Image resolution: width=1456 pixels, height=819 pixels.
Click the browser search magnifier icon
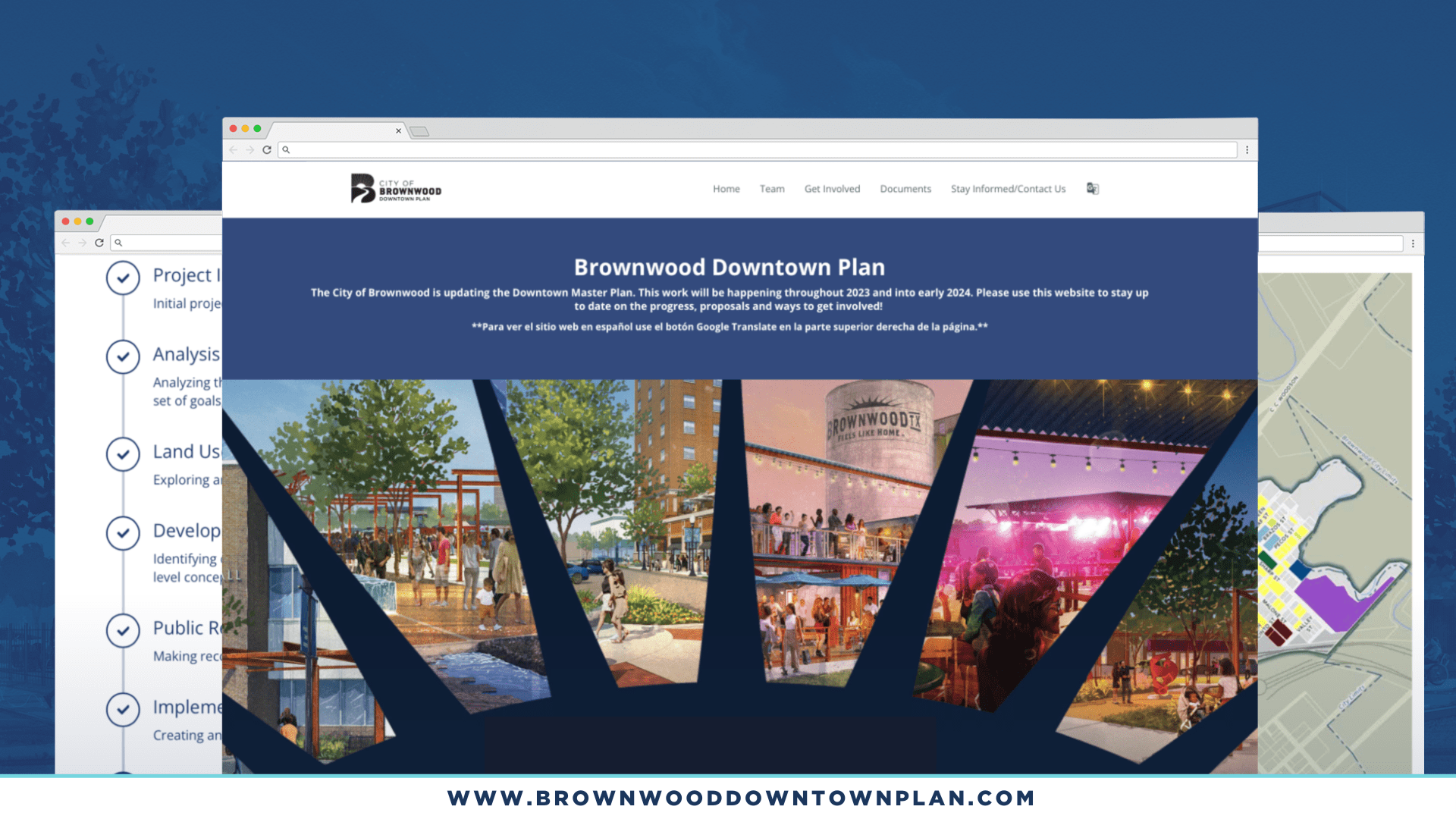(287, 150)
